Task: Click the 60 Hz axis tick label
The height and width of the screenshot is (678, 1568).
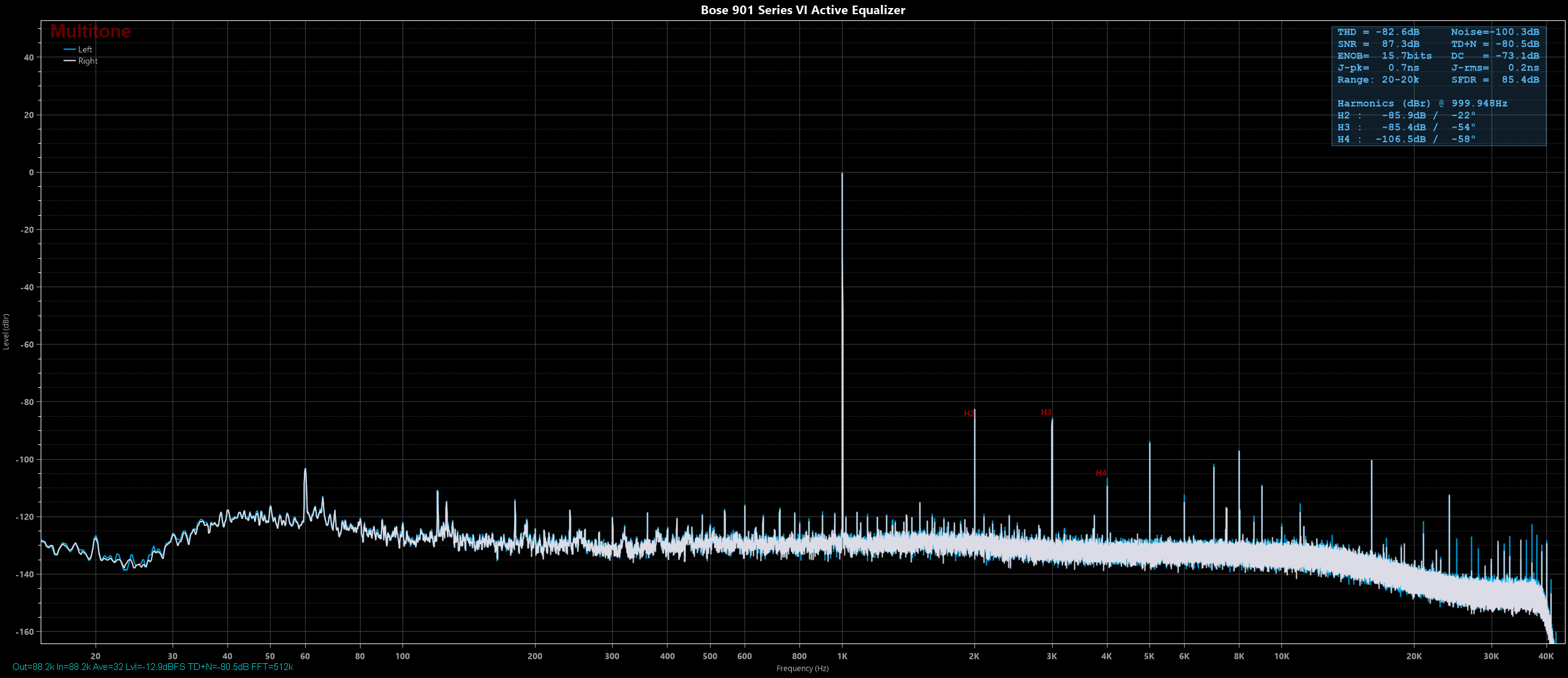Action: point(305,656)
